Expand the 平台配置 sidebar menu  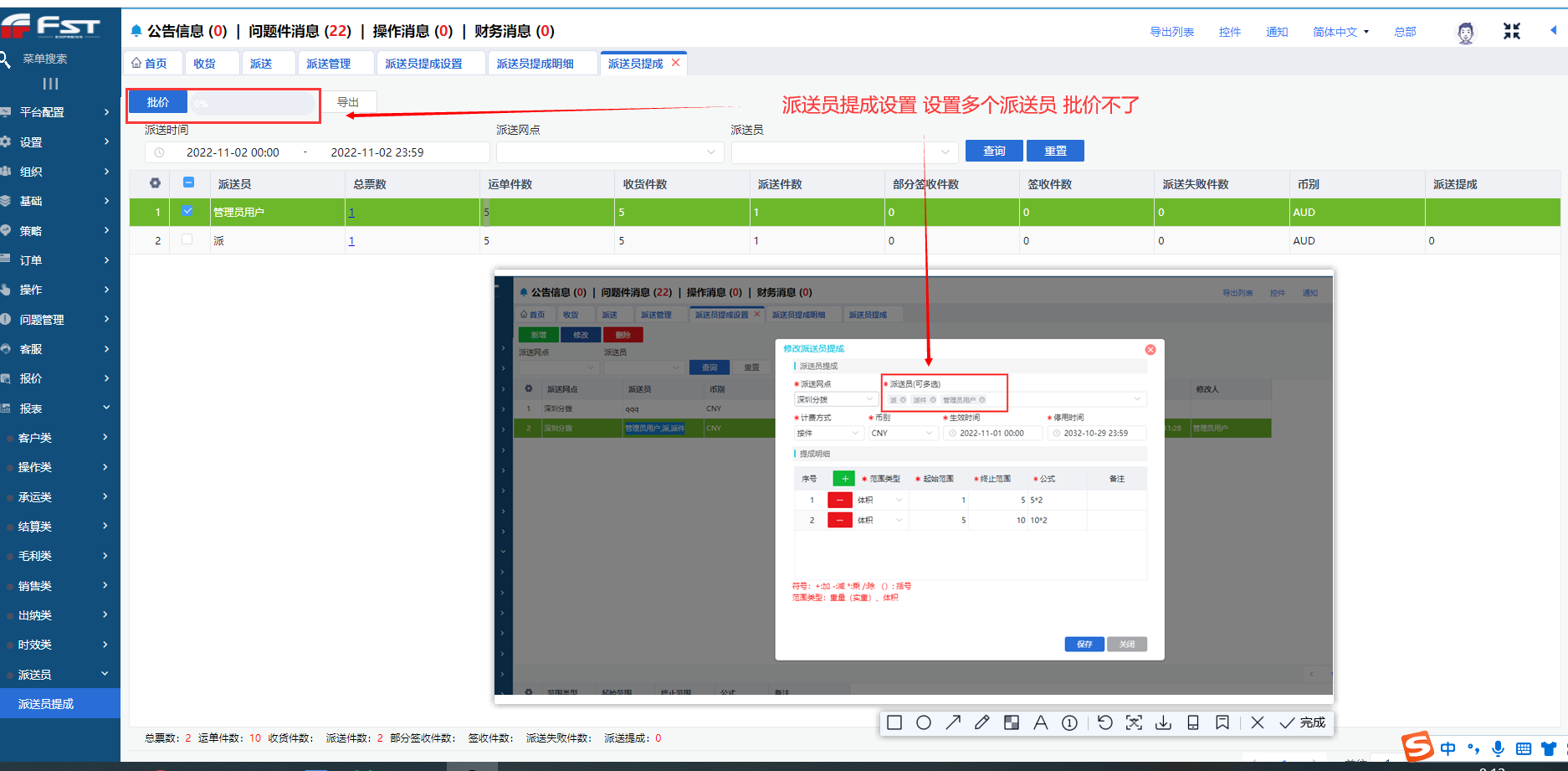59,112
